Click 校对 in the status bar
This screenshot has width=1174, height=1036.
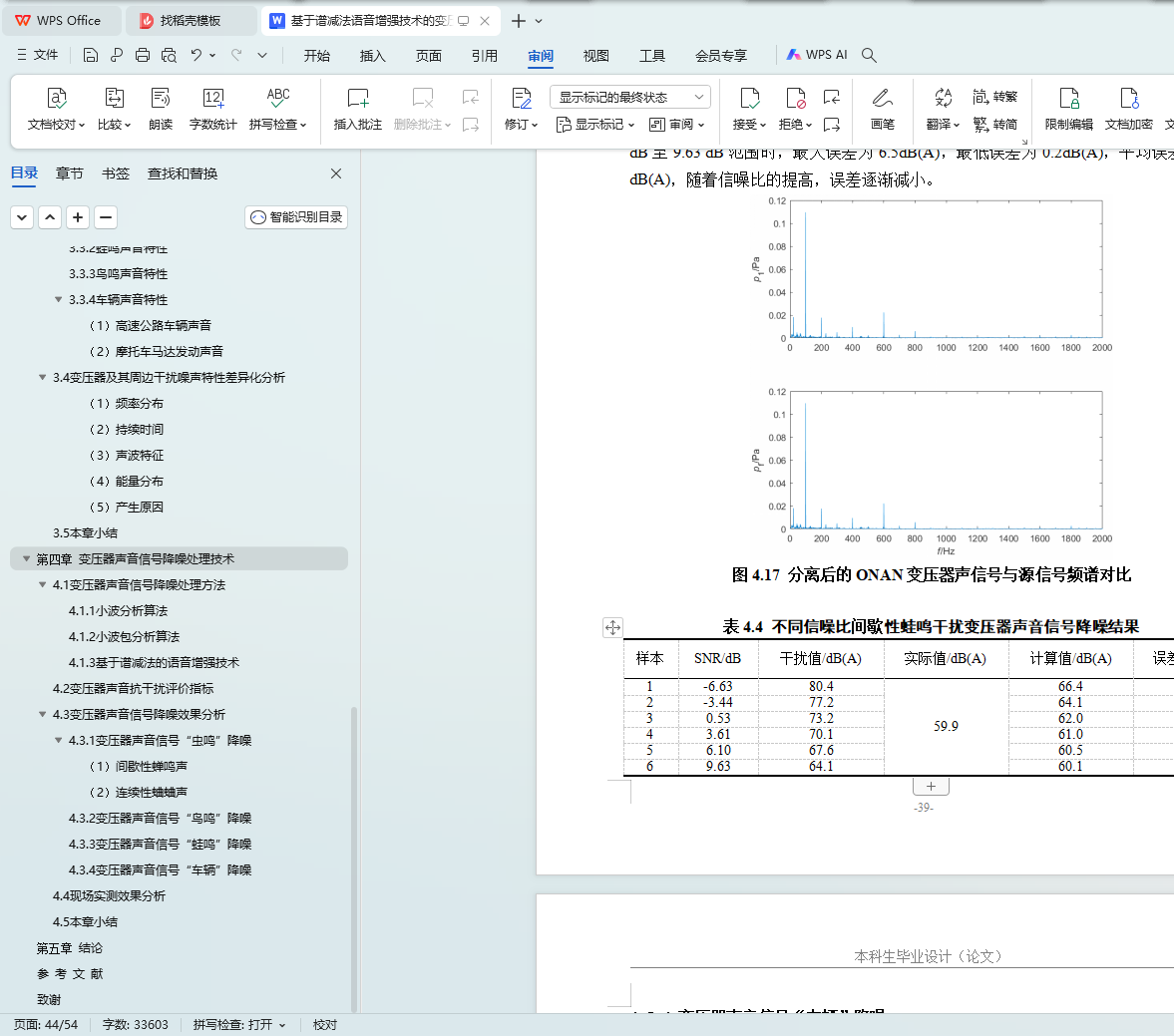click(325, 1025)
